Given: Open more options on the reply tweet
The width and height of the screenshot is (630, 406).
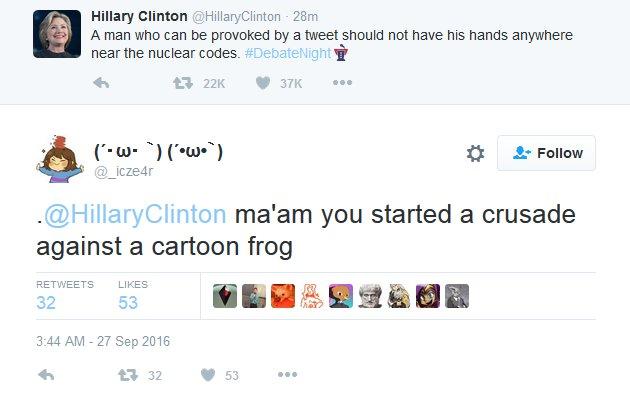Looking at the screenshot, I should [287, 375].
